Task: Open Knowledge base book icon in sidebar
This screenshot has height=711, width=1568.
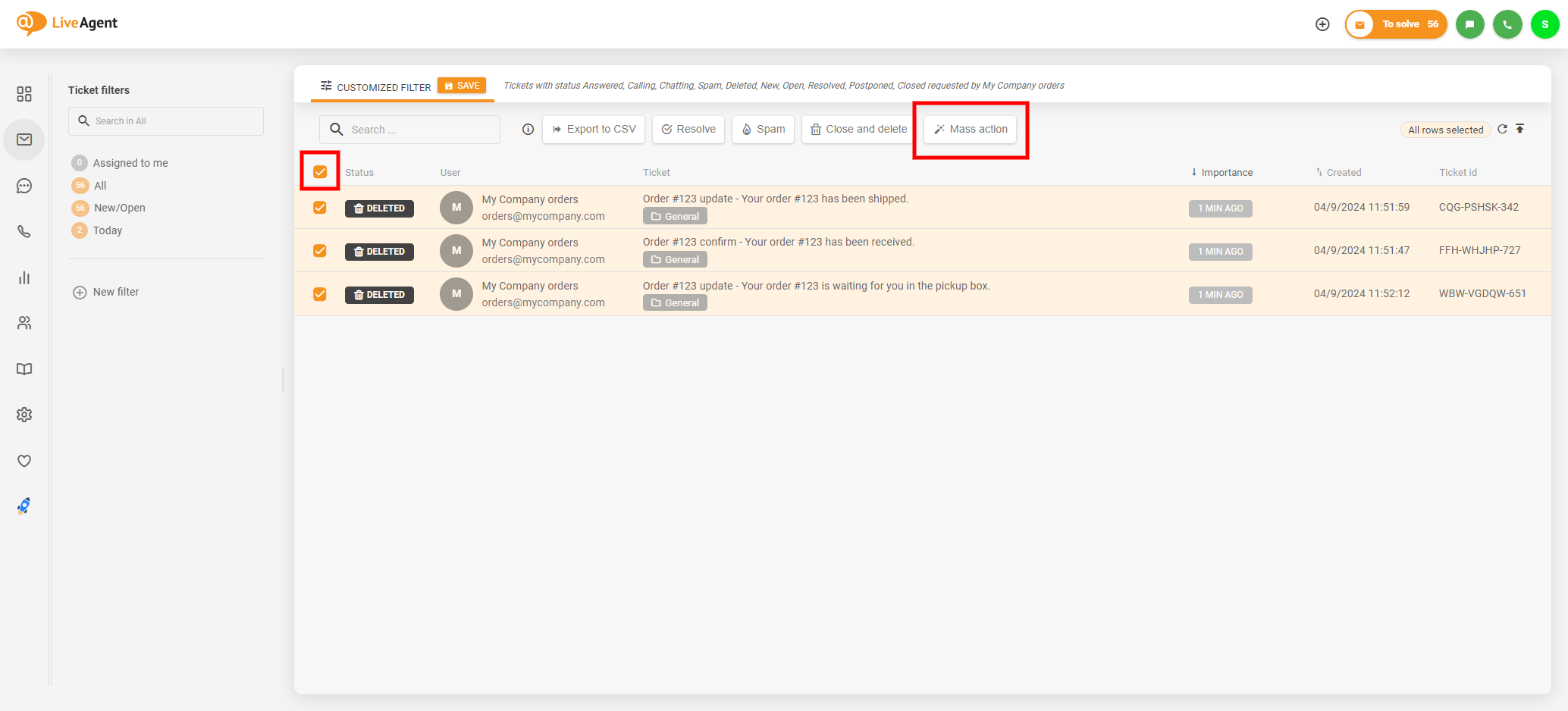Action: (24, 369)
